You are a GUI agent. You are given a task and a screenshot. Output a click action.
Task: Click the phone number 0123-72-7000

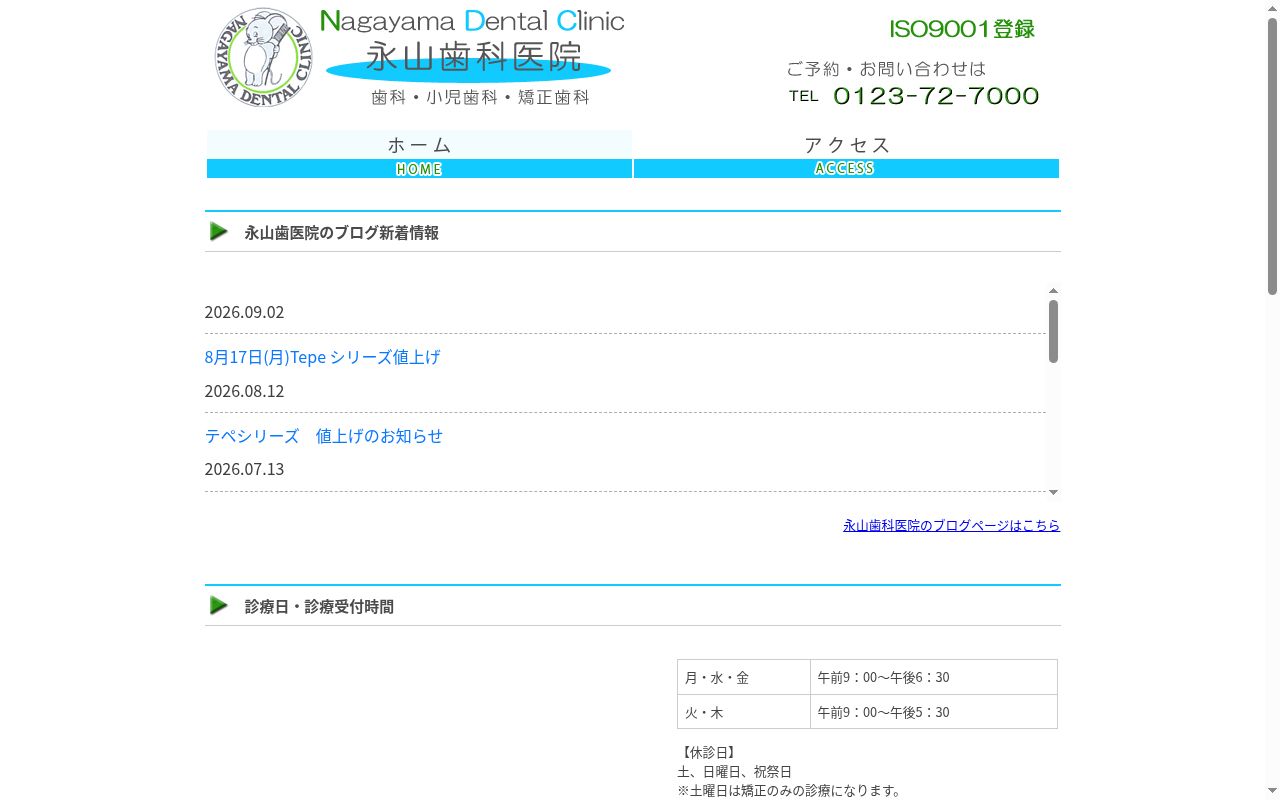point(936,96)
